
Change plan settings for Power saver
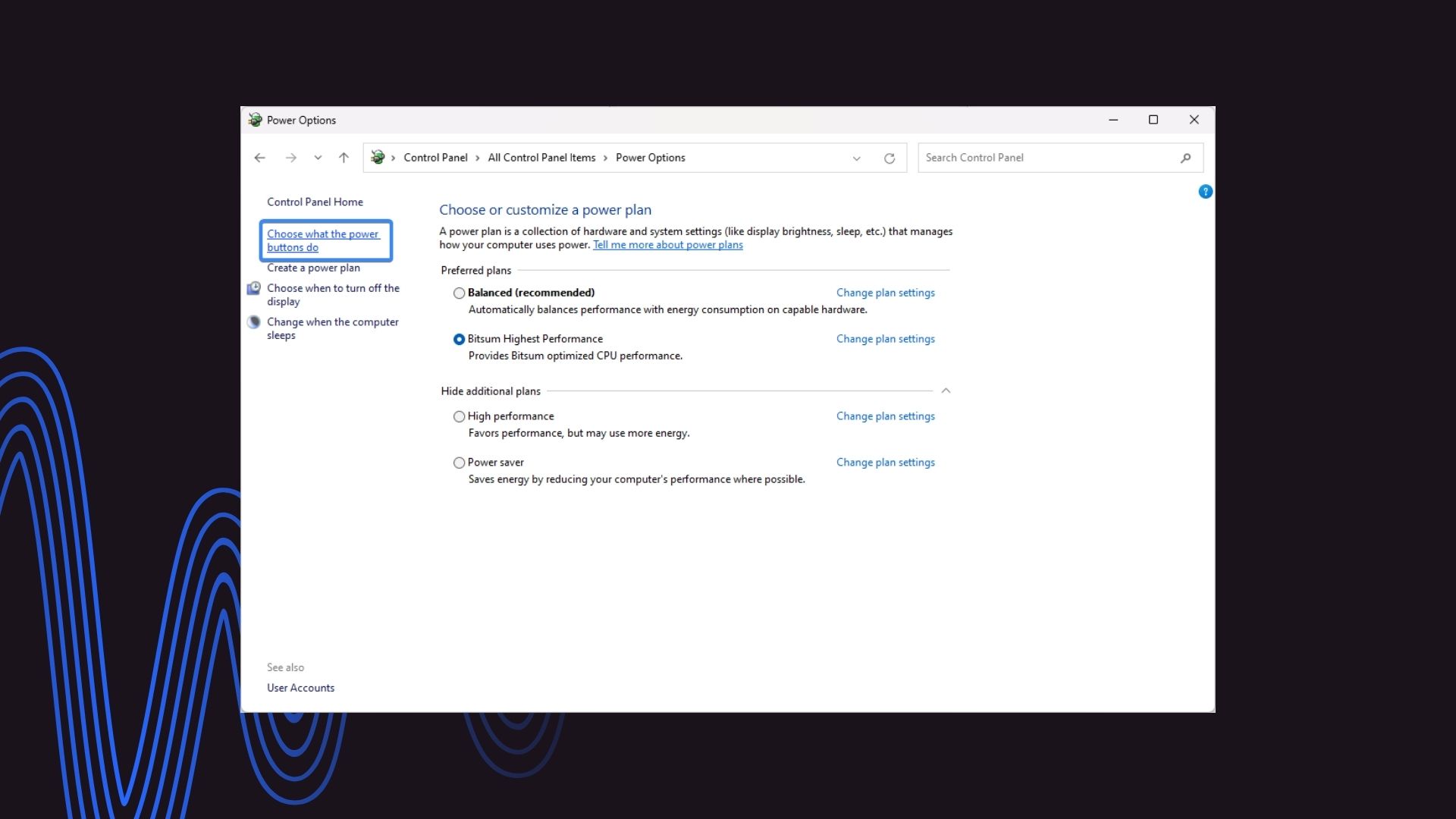pyautogui.click(x=885, y=463)
